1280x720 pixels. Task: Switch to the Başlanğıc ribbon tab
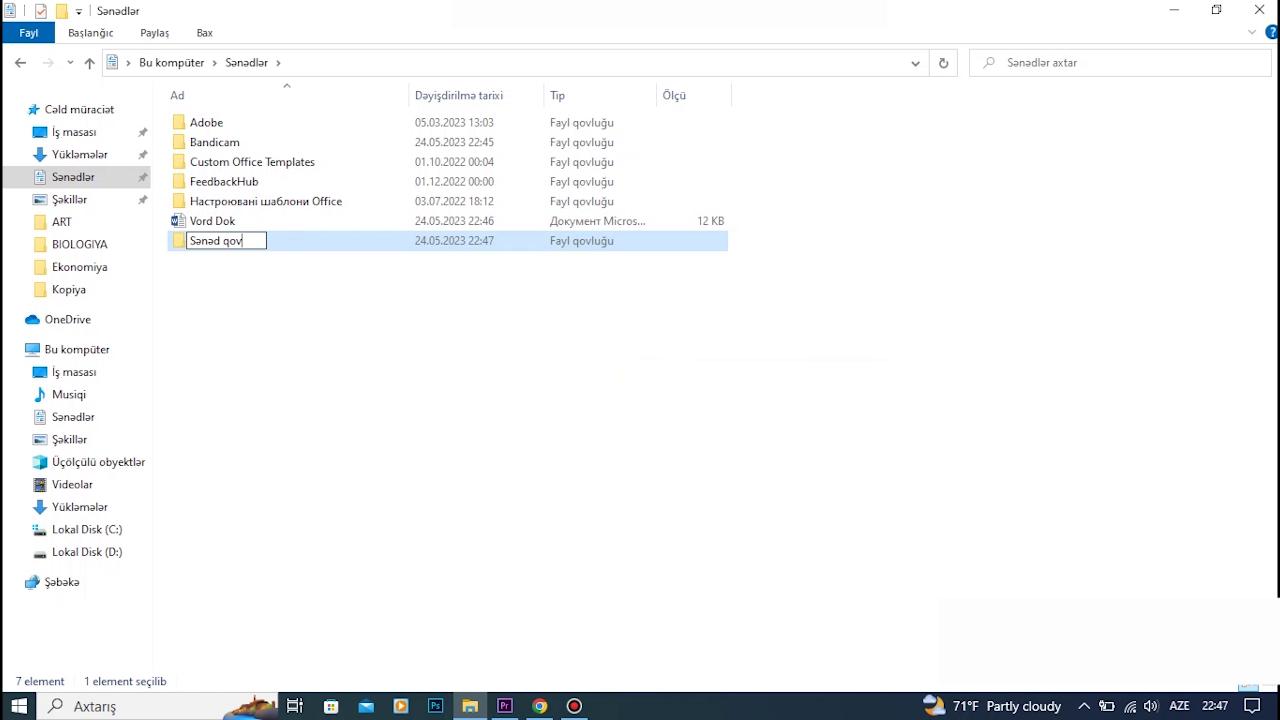click(x=91, y=33)
